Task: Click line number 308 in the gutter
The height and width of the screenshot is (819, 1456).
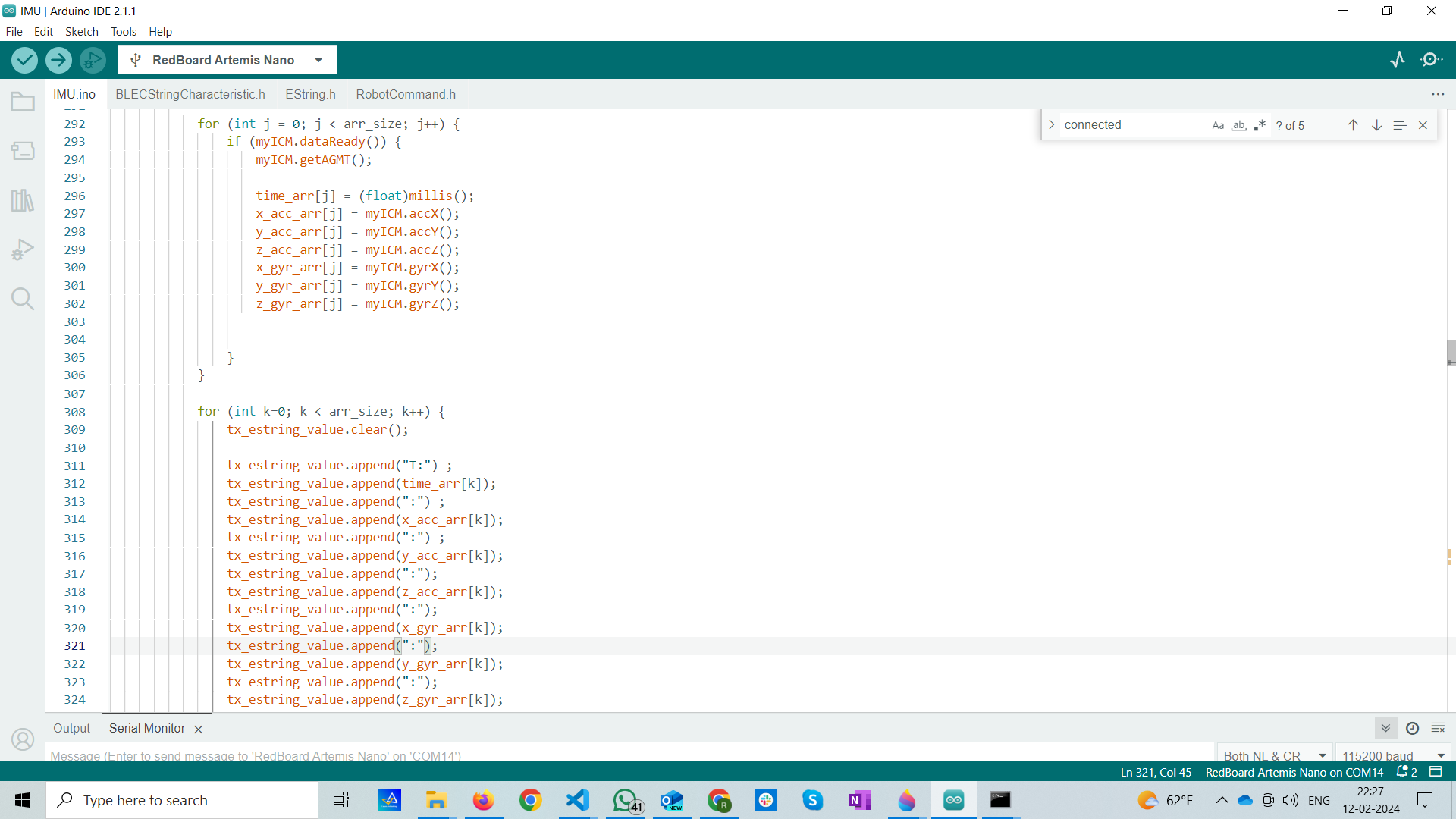Action: click(74, 412)
